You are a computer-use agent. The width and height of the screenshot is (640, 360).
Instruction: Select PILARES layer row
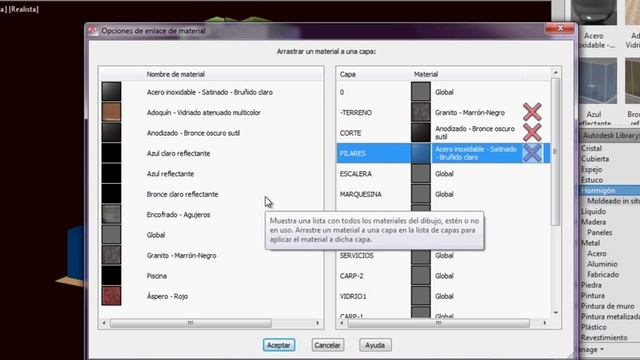[x=443, y=153]
